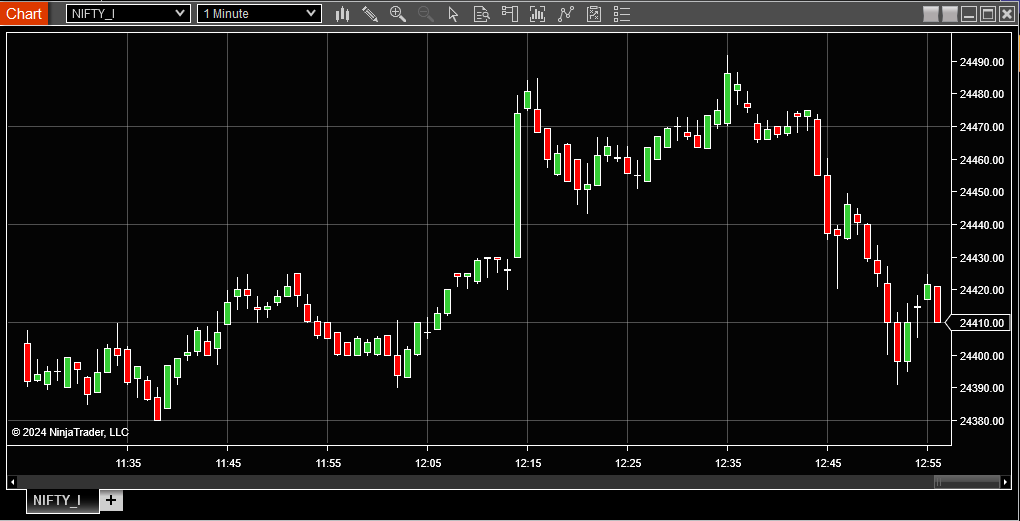Select the Drawing Tools pencil icon

(370, 14)
